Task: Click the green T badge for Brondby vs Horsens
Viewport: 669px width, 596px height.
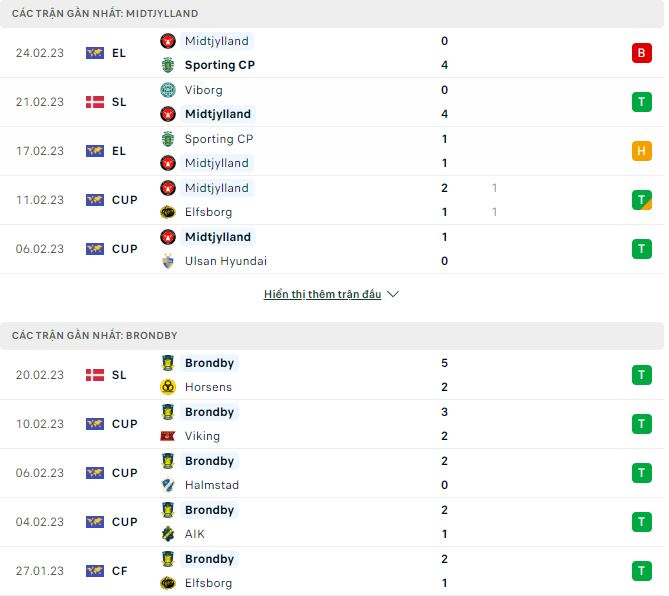Action: tap(641, 375)
